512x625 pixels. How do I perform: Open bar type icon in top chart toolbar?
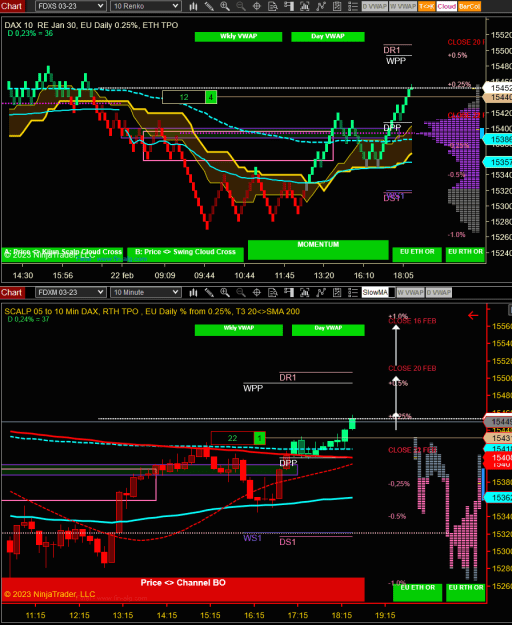(193, 6)
